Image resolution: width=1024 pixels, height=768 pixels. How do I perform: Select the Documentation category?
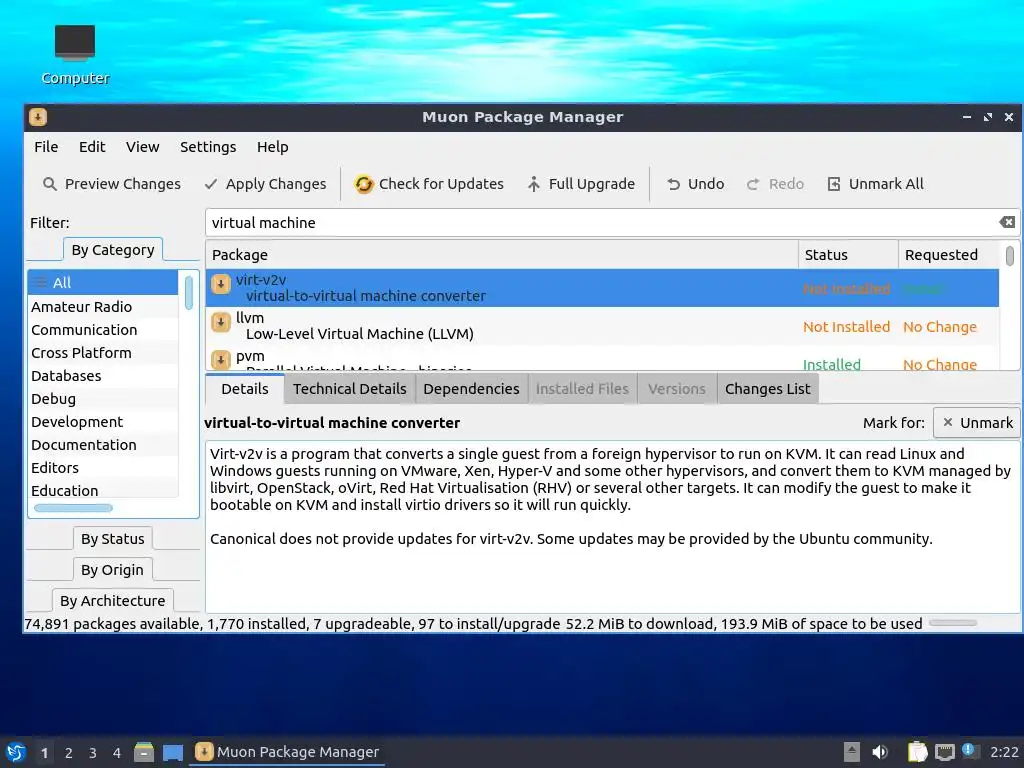103,445
